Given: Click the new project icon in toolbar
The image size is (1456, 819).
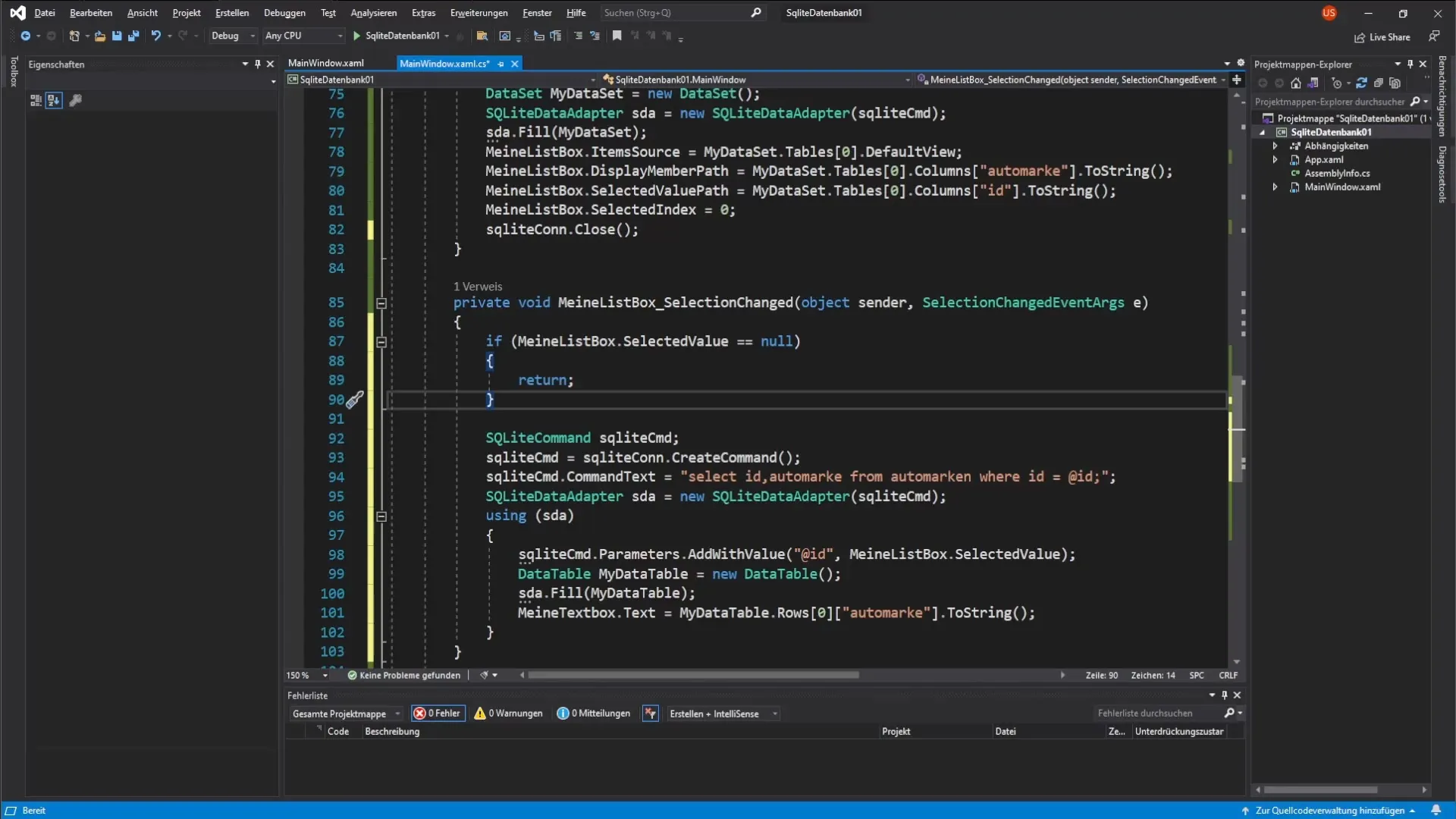Looking at the screenshot, I should coord(74,36).
